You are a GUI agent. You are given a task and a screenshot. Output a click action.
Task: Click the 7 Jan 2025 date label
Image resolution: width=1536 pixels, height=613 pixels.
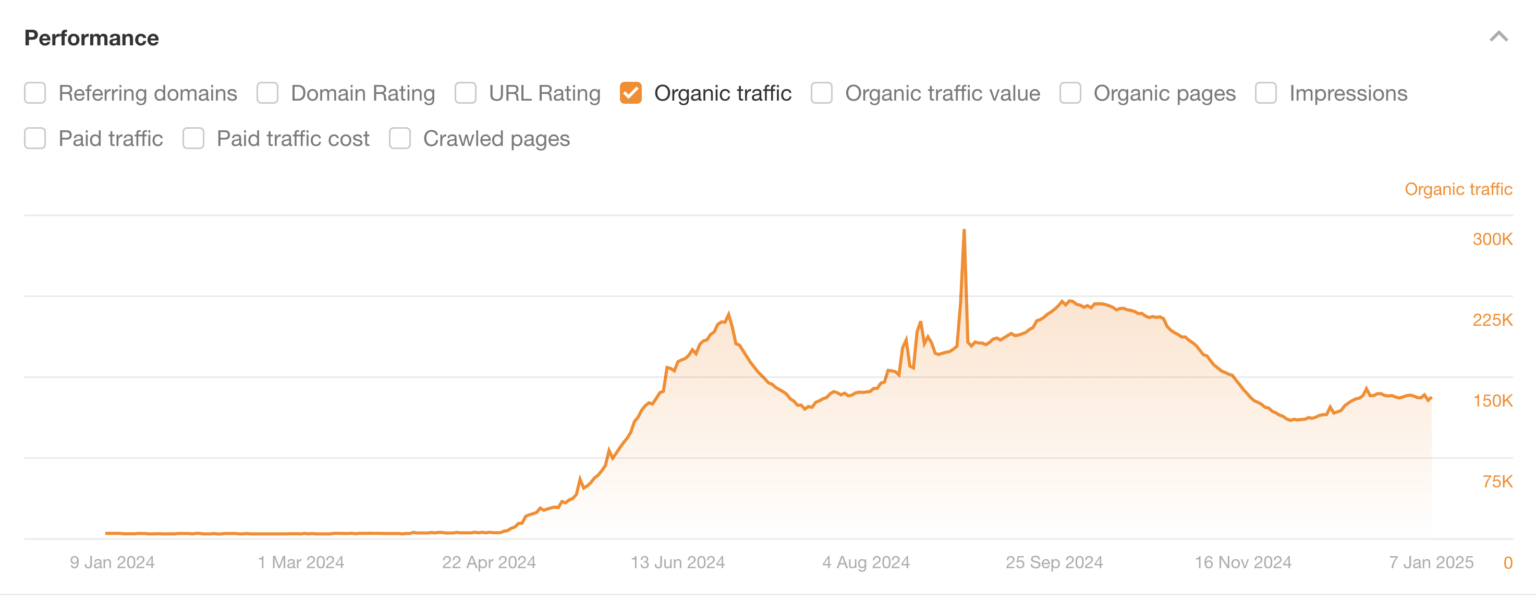click(1432, 563)
